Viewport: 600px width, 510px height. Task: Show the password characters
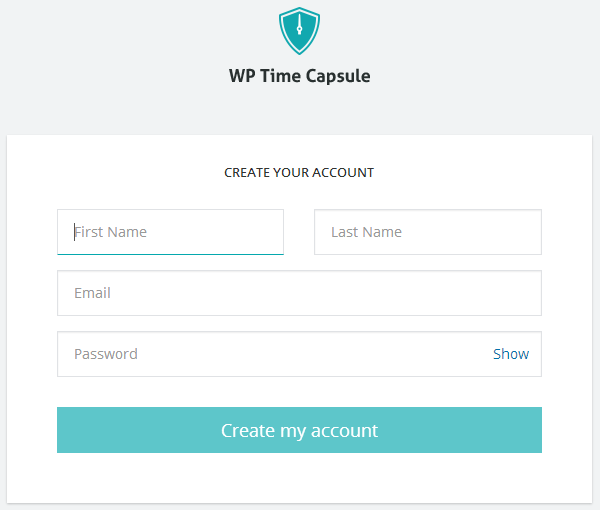(x=511, y=354)
